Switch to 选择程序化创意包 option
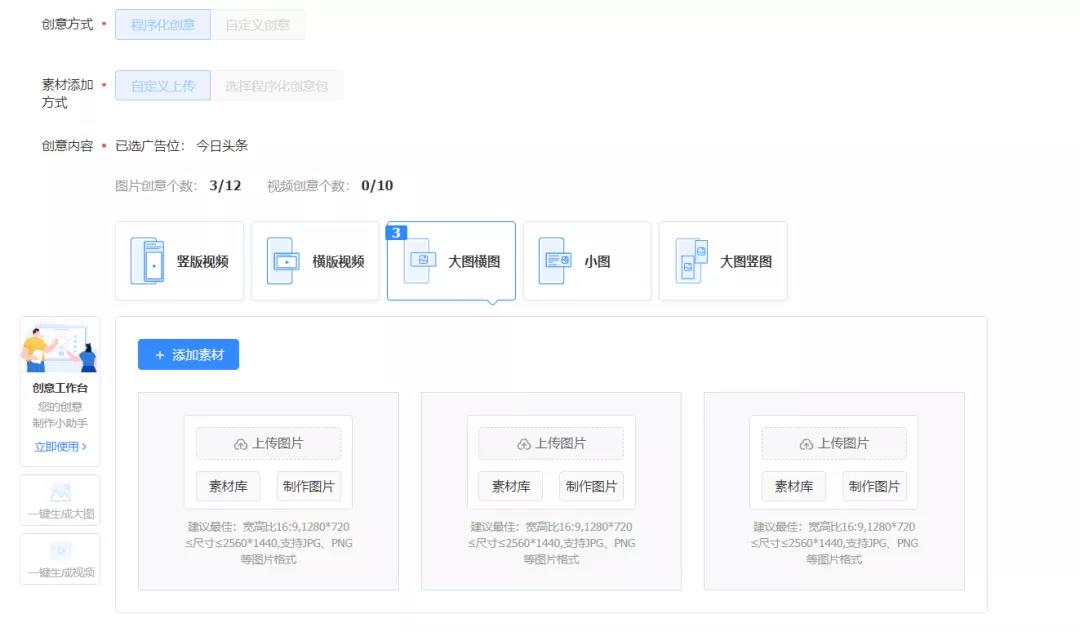The width and height of the screenshot is (1080, 632). (276, 86)
